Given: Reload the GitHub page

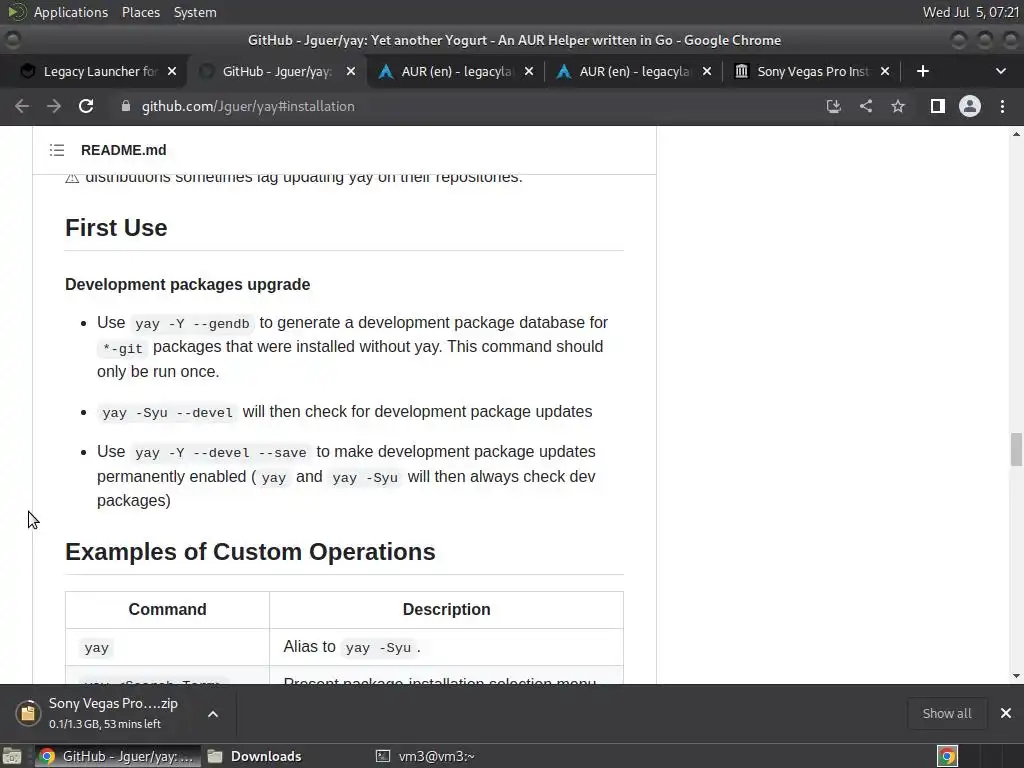Looking at the screenshot, I should [x=86, y=106].
